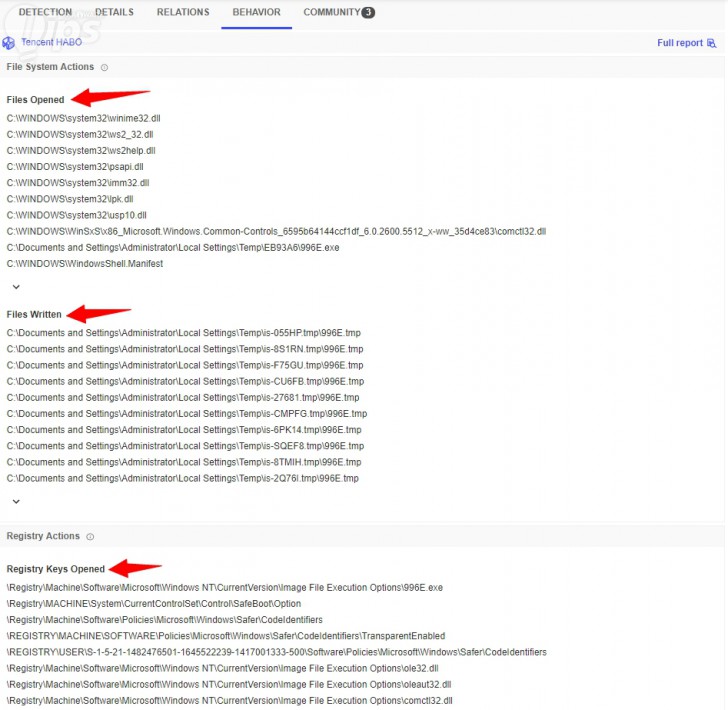The width and height of the screenshot is (728, 710).
Task: Select the WindowsShell.Manifest path
Action: tap(85, 264)
